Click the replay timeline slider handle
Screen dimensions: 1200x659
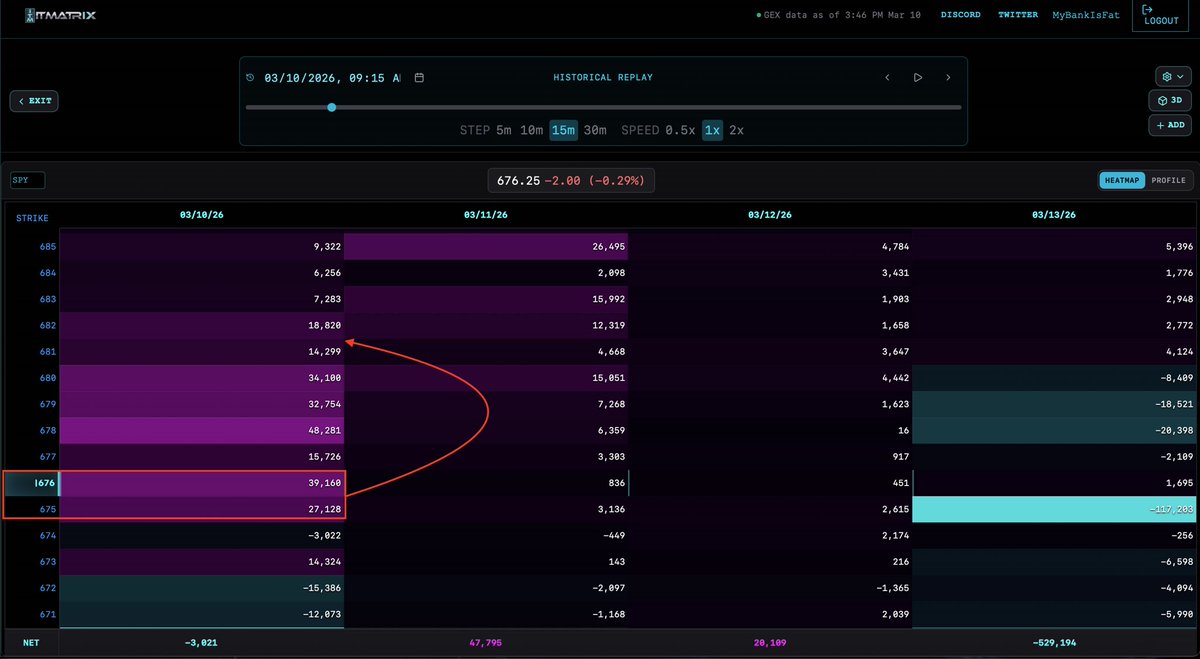[x=331, y=107]
